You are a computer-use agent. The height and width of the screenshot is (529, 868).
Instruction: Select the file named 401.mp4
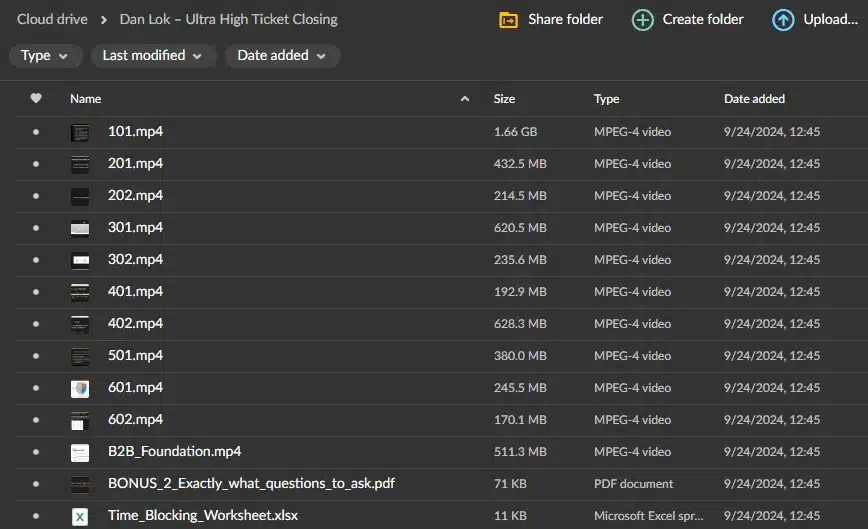pyautogui.click(x=136, y=292)
